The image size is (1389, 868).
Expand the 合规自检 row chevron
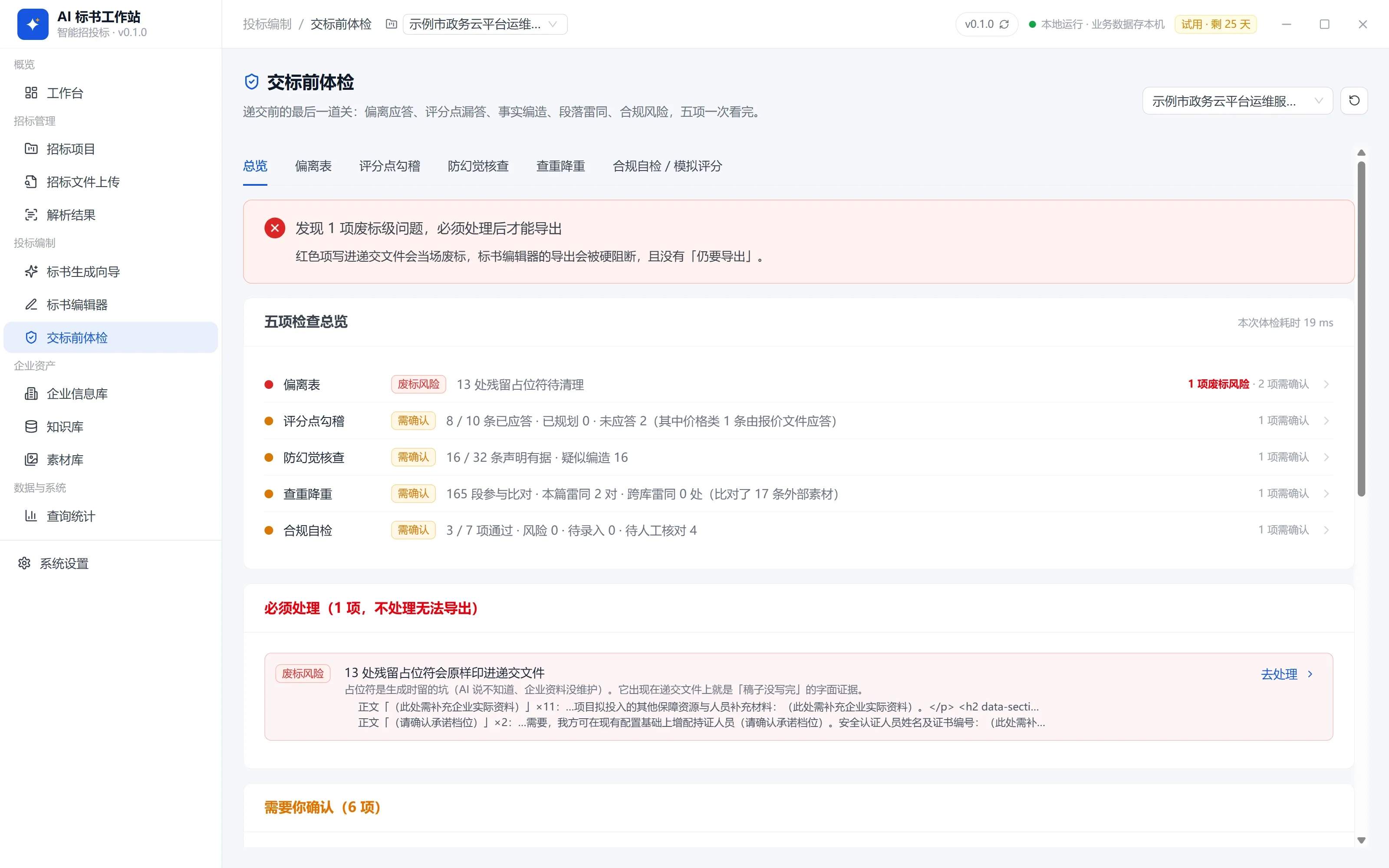point(1326,530)
